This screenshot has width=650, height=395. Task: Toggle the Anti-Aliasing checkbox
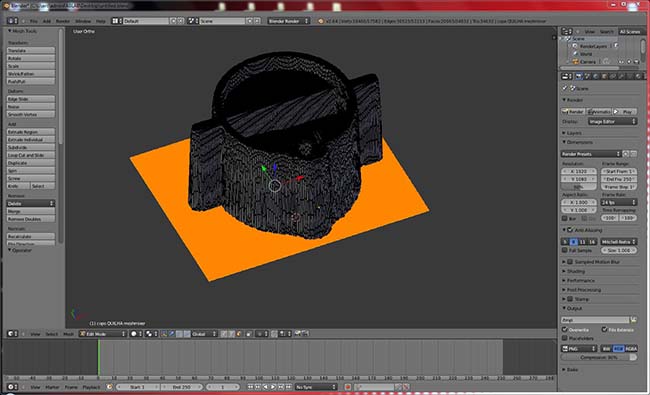coord(570,230)
